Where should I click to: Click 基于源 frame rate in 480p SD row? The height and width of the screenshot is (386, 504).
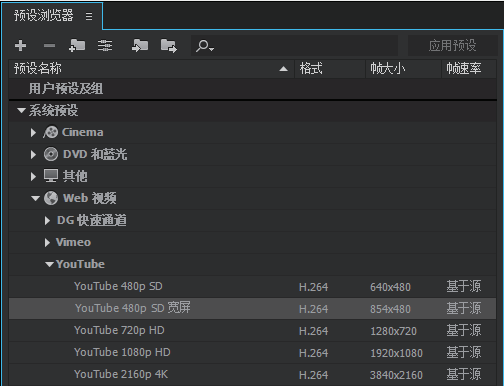tap(464, 286)
